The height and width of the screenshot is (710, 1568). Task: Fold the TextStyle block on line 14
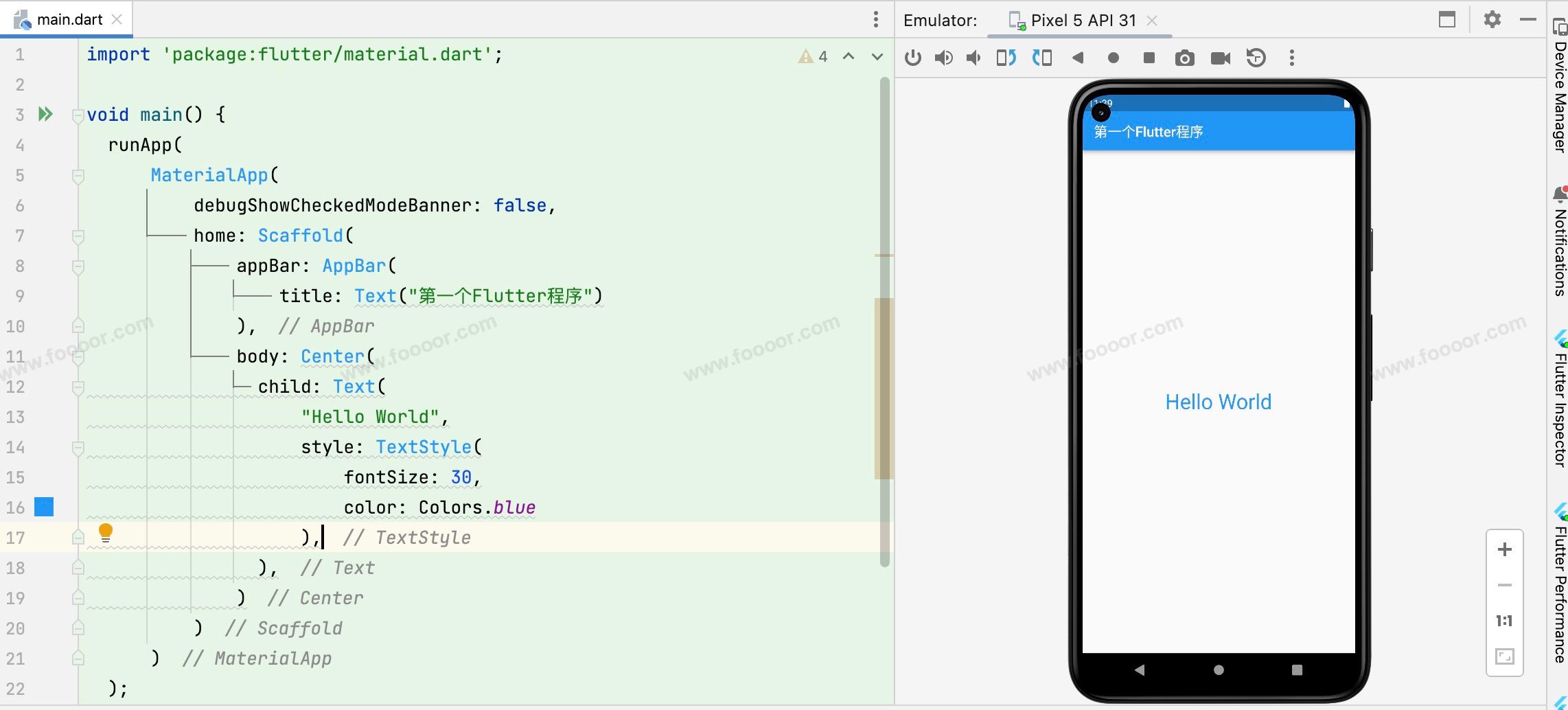(x=78, y=448)
